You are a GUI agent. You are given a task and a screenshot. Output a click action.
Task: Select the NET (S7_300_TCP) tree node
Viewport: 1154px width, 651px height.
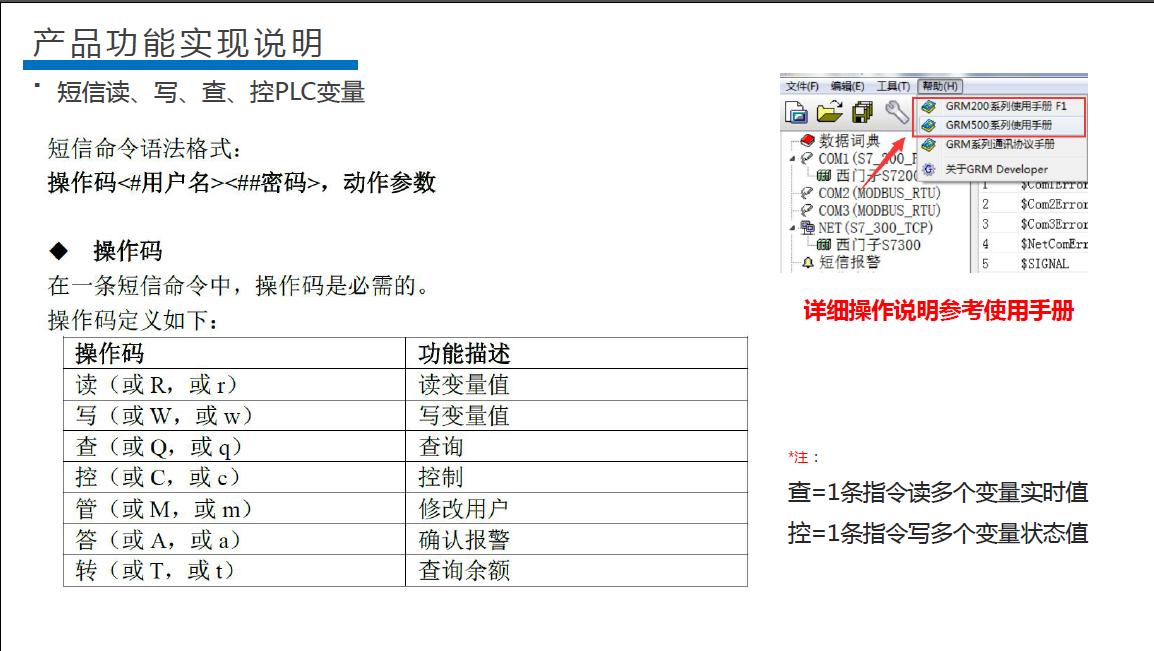click(875, 228)
